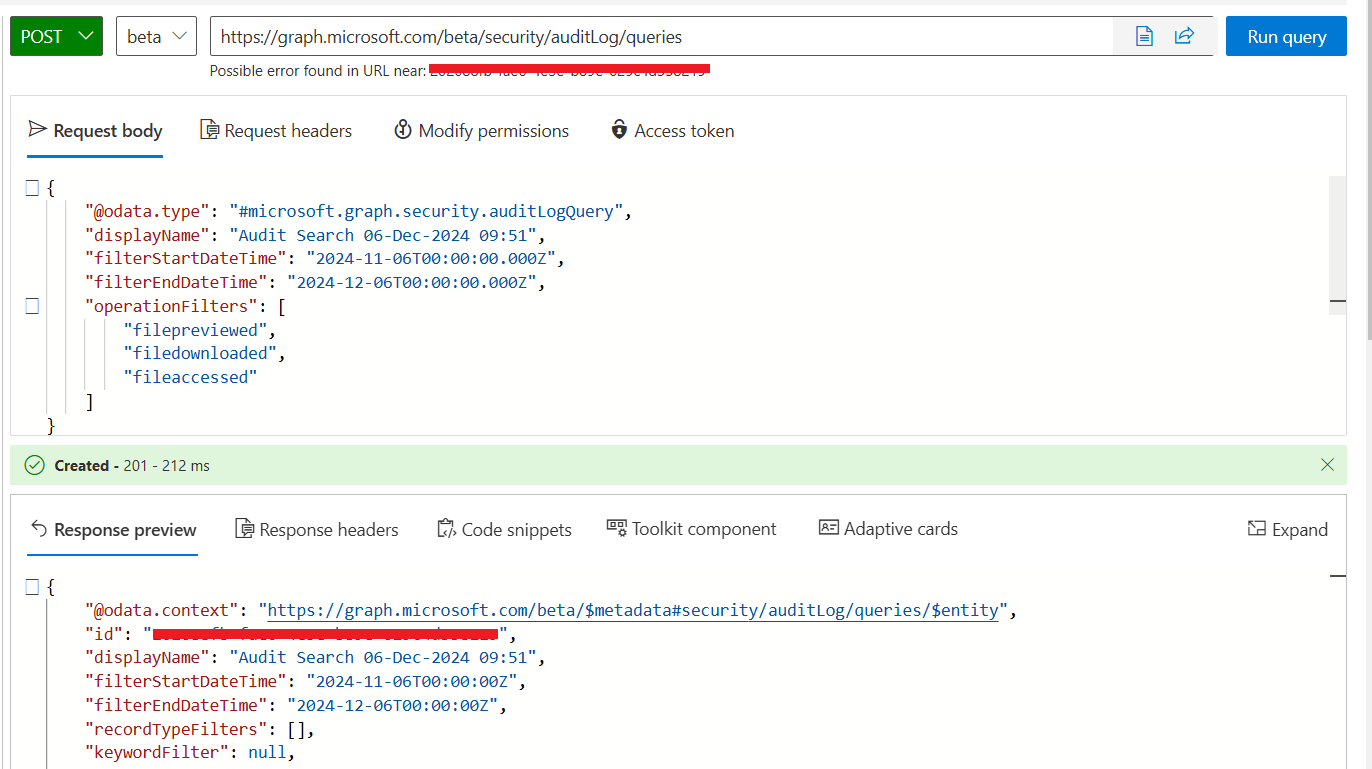Screen dimensions: 1372x769
Task: Click the request body minimap scrollbar
Action: tap(1338, 245)
